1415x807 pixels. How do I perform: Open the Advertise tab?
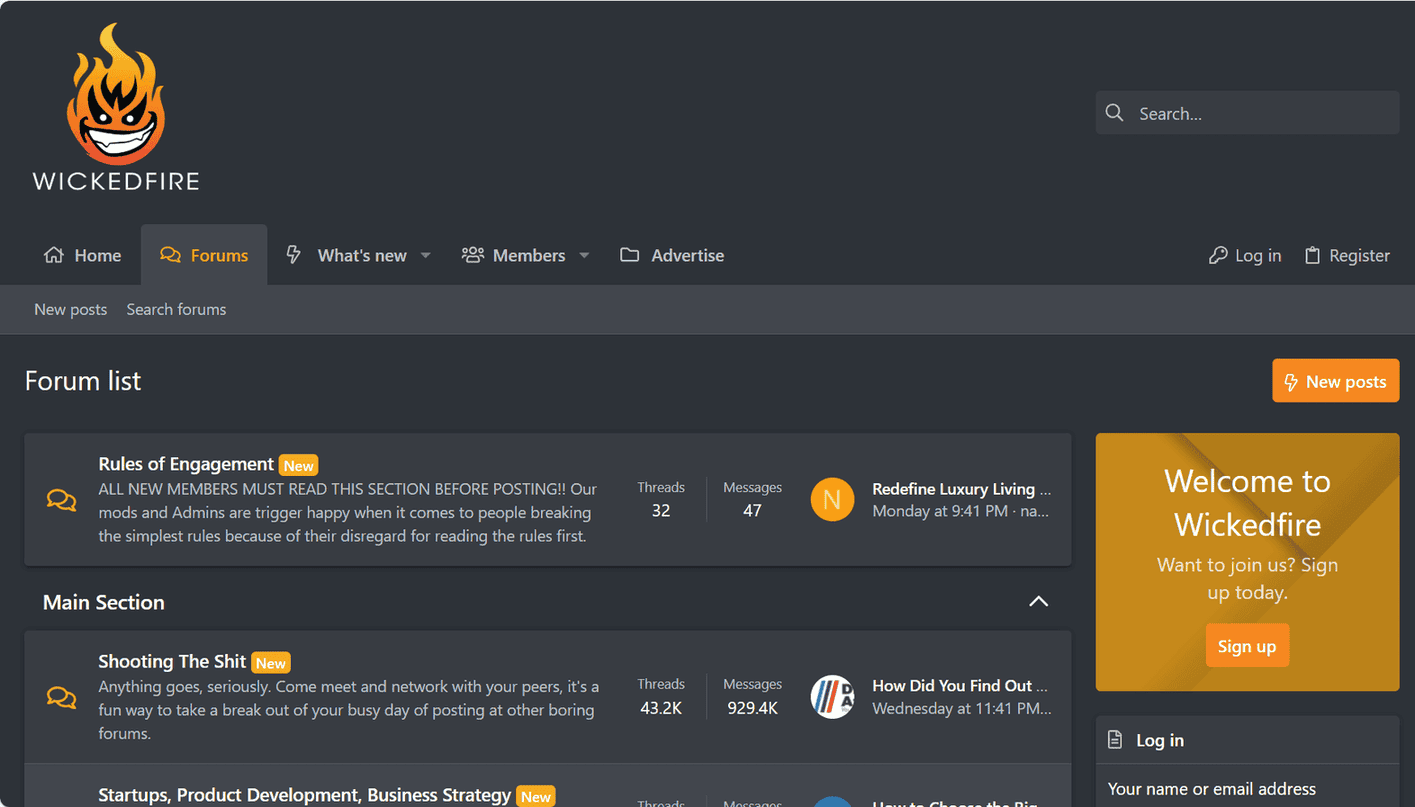tap(672, 256)
